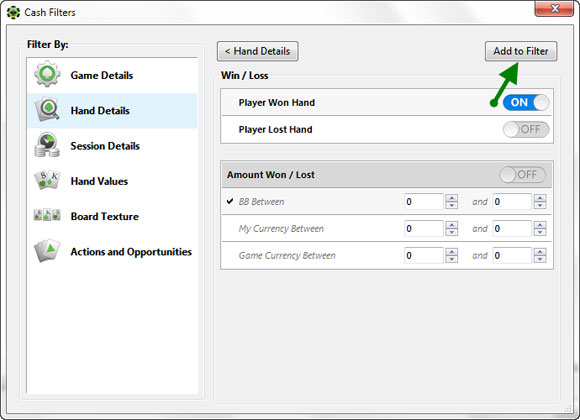Screen dimensions: 580x420
Task: Click the Game Details gear icon
Action: click(47, 74)
